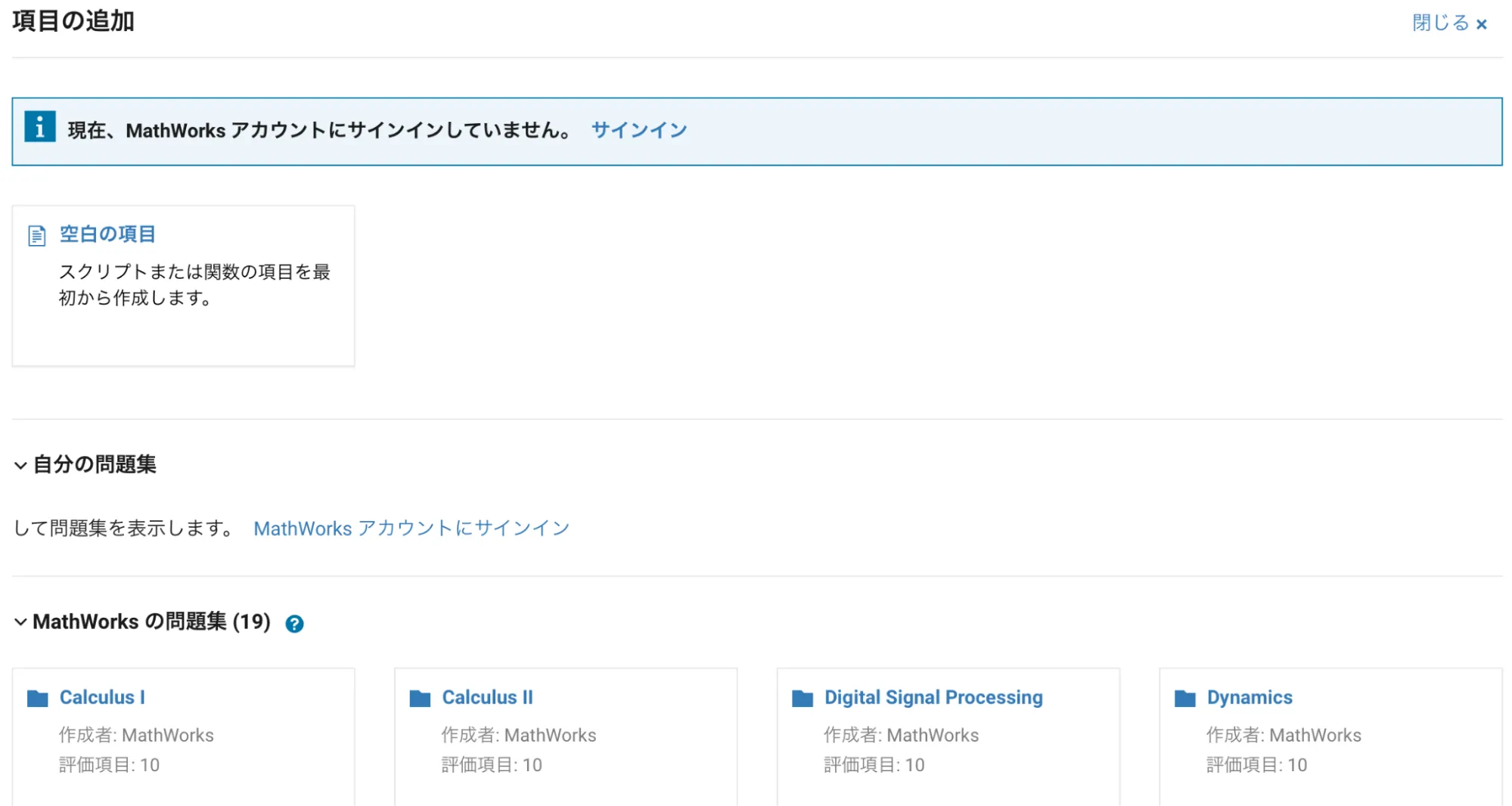
Task: Click the サインイン link in banner
Action: [x=638, y=130]
